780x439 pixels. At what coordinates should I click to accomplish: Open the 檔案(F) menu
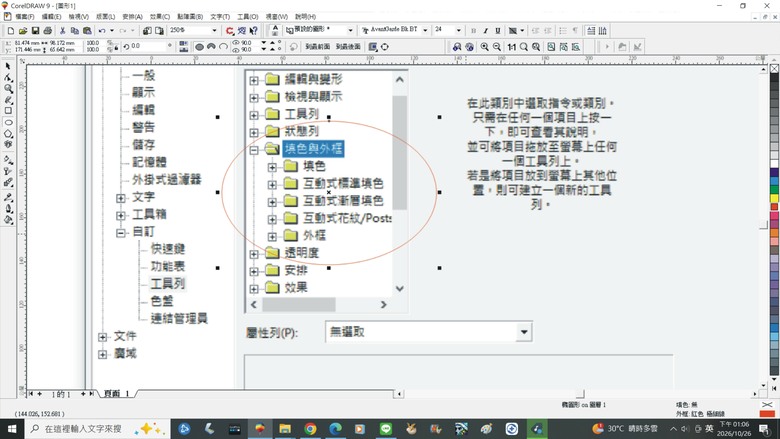coord(25,17)
